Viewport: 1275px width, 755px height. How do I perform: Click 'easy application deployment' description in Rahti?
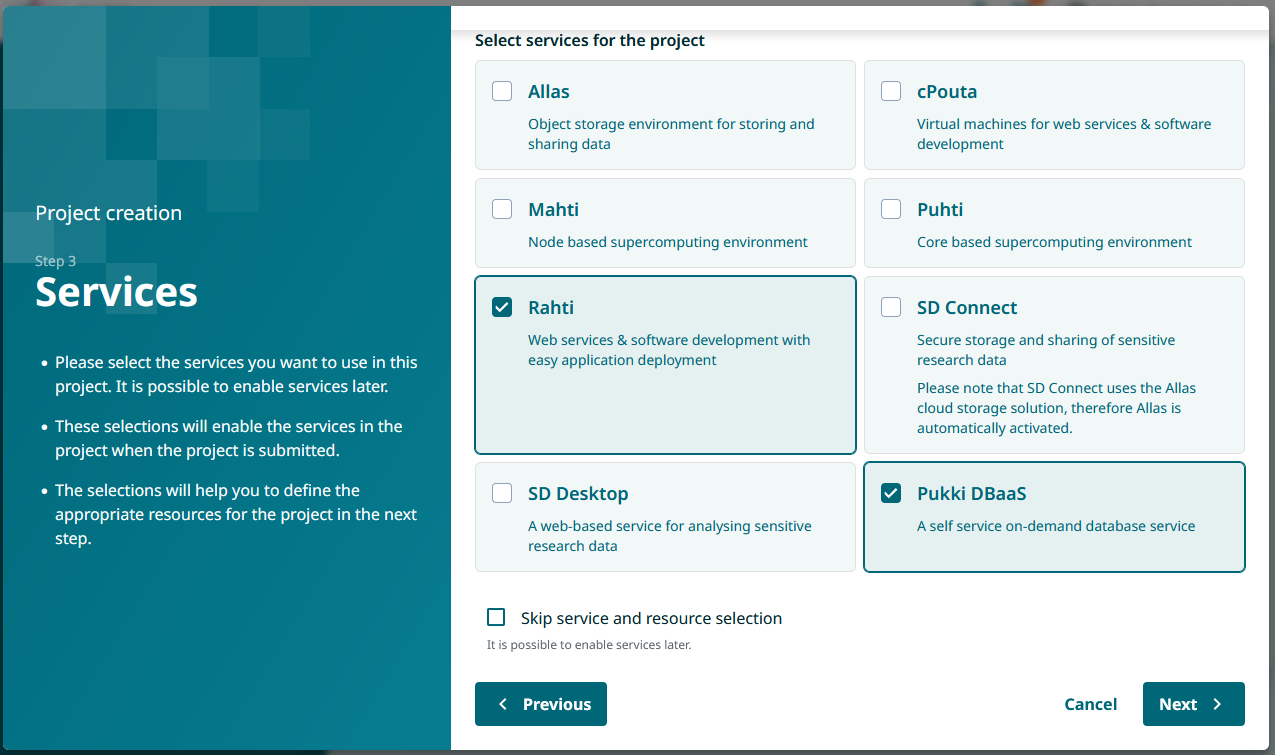click(669, 350)
